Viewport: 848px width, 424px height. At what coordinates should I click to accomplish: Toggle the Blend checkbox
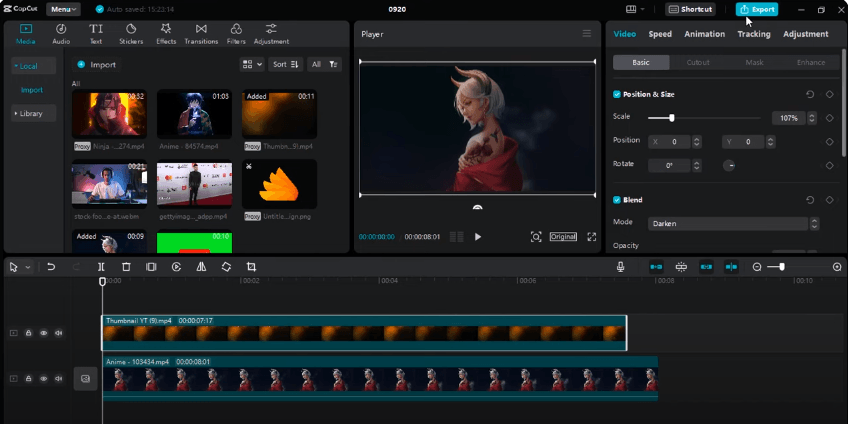(617, 200)
